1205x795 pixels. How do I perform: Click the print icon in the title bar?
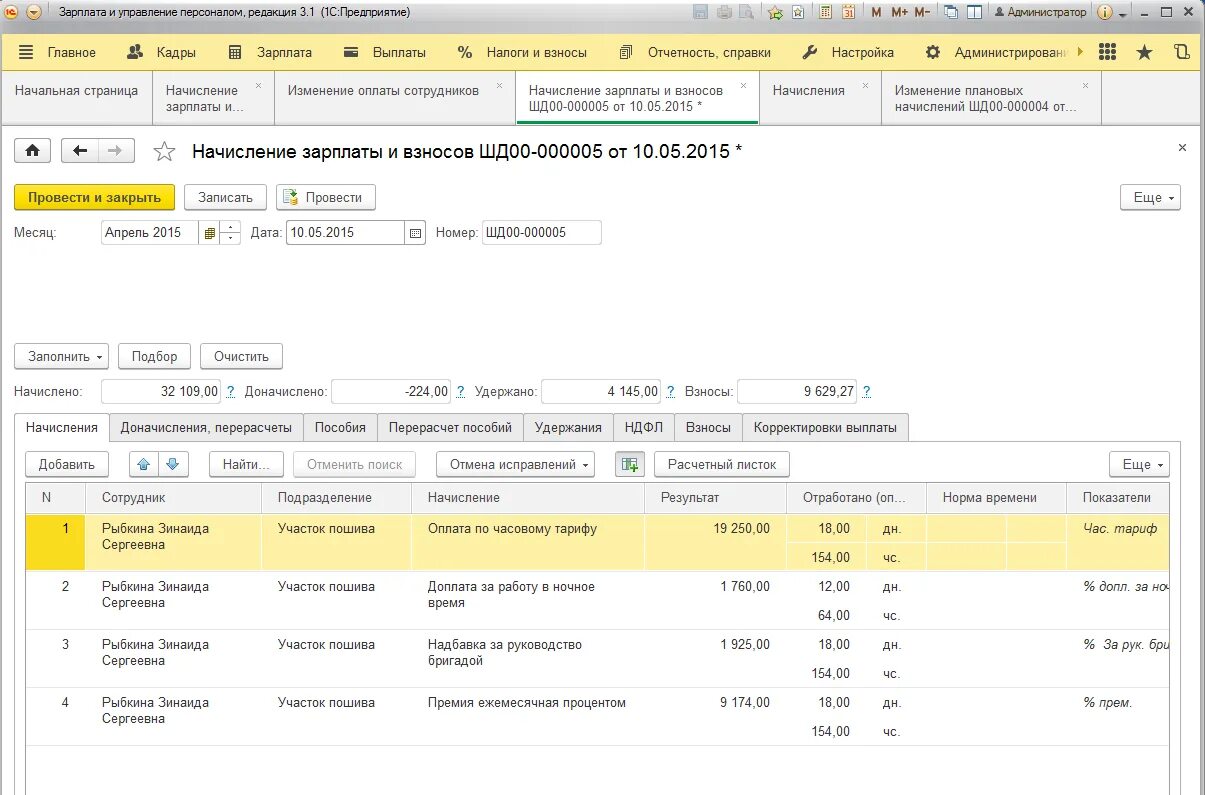coord(723,12)
